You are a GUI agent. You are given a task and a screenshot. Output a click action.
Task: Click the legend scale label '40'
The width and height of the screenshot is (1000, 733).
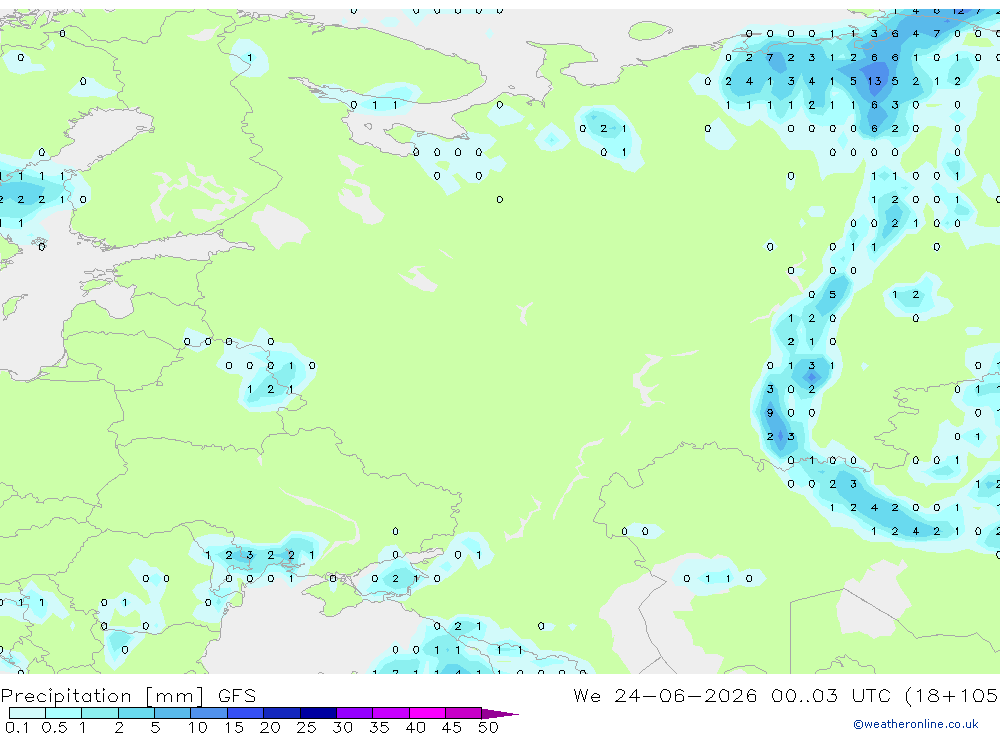pos(415,727)
